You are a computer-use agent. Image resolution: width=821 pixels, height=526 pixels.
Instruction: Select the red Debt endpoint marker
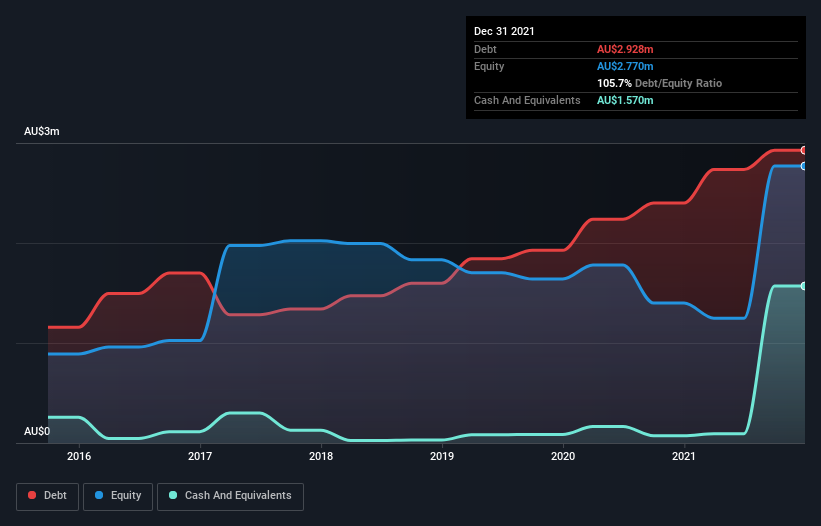(804, 150)
